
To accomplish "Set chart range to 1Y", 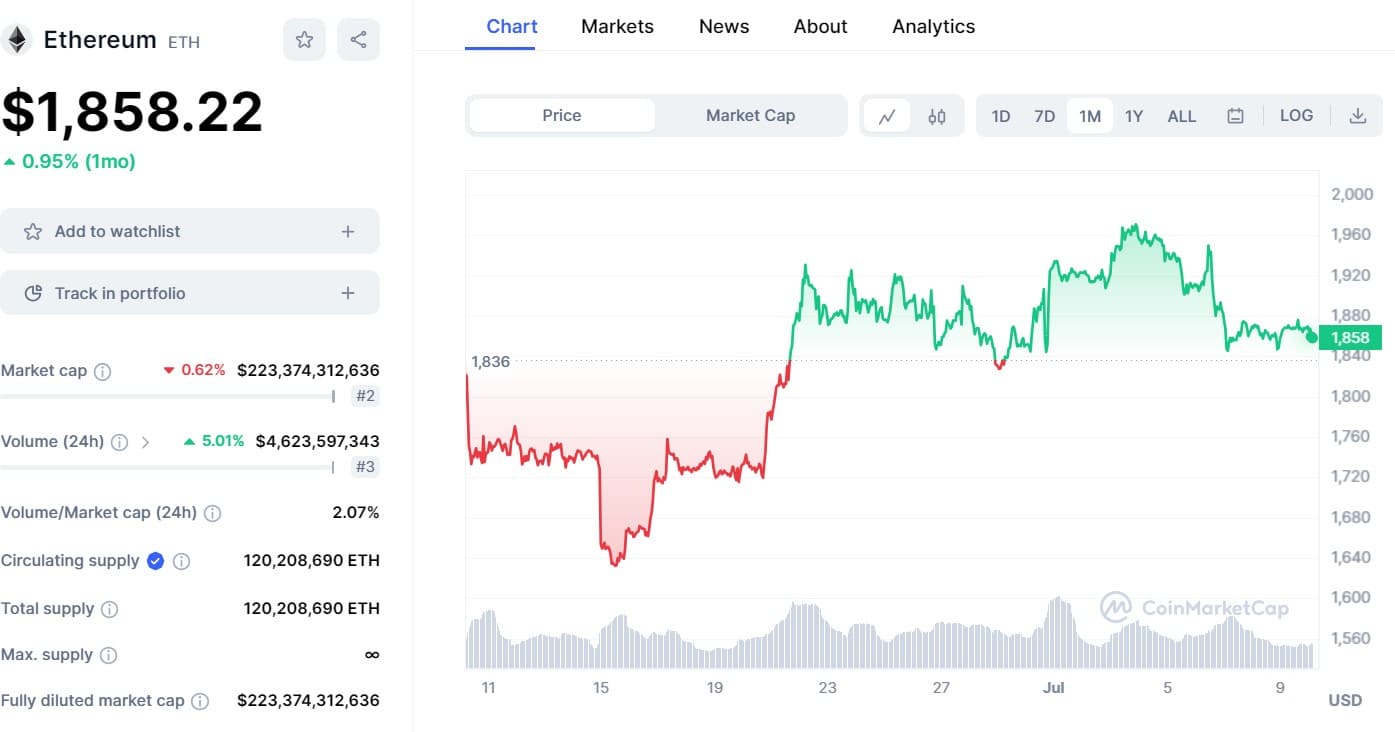I will tap(1134, 116).
